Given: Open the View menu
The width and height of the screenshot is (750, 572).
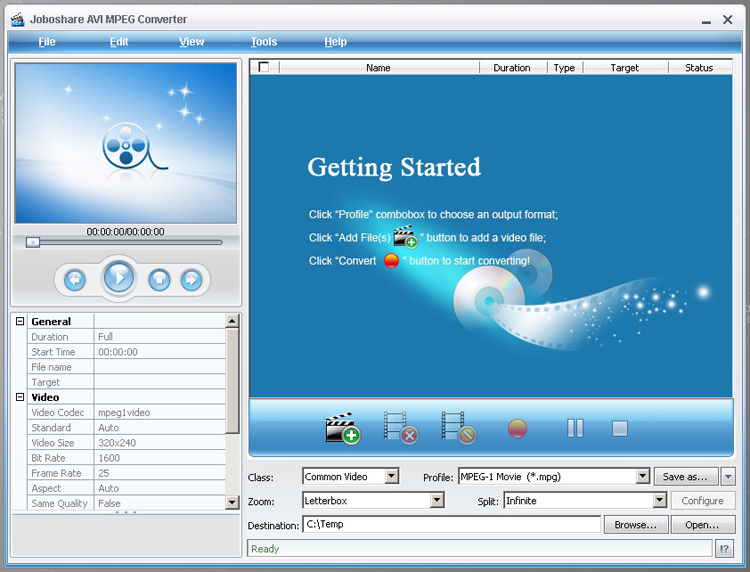Looking at the screenshot, I should click(x=191, y=42).
